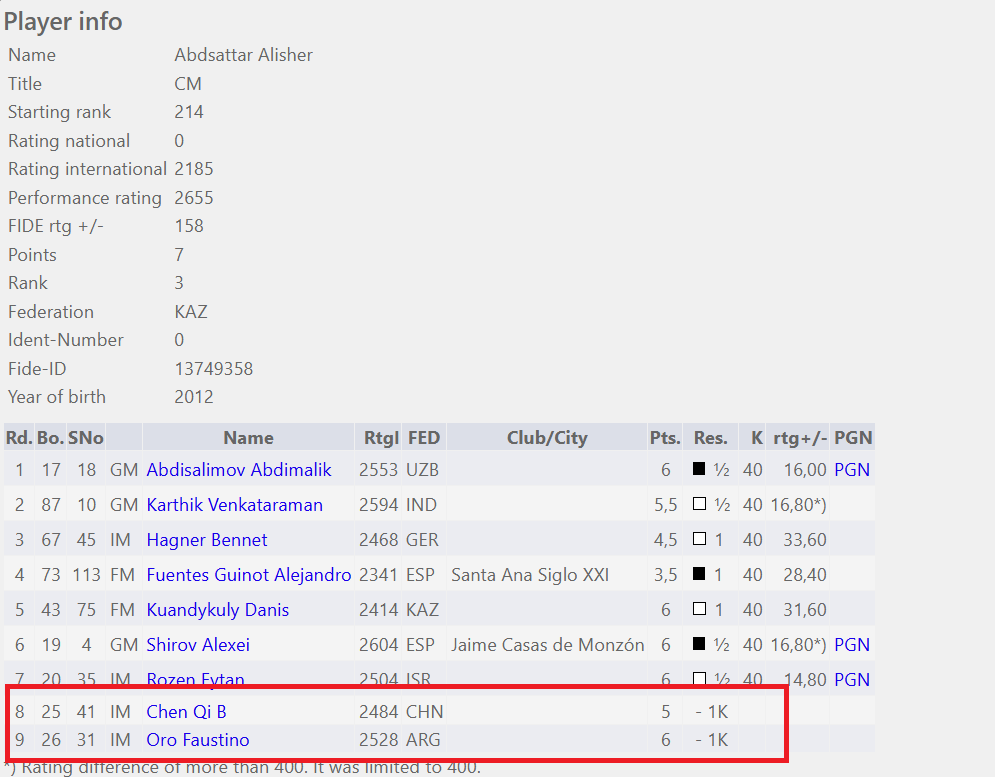Click Santa Ana Siglo XXI club cell
The image size is (995, 777).
[530, 574]
